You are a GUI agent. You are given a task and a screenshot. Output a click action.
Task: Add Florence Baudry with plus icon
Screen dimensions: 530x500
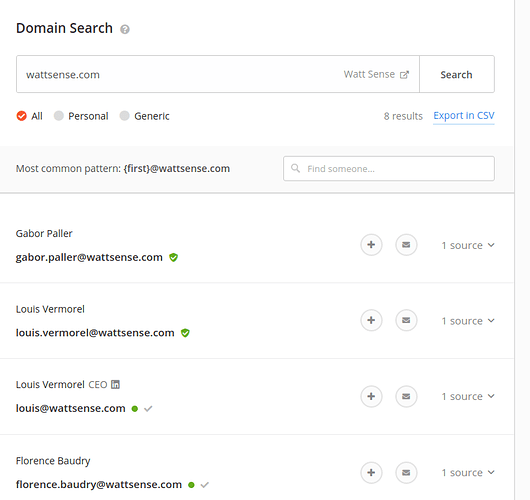click(x=371, y=472)
